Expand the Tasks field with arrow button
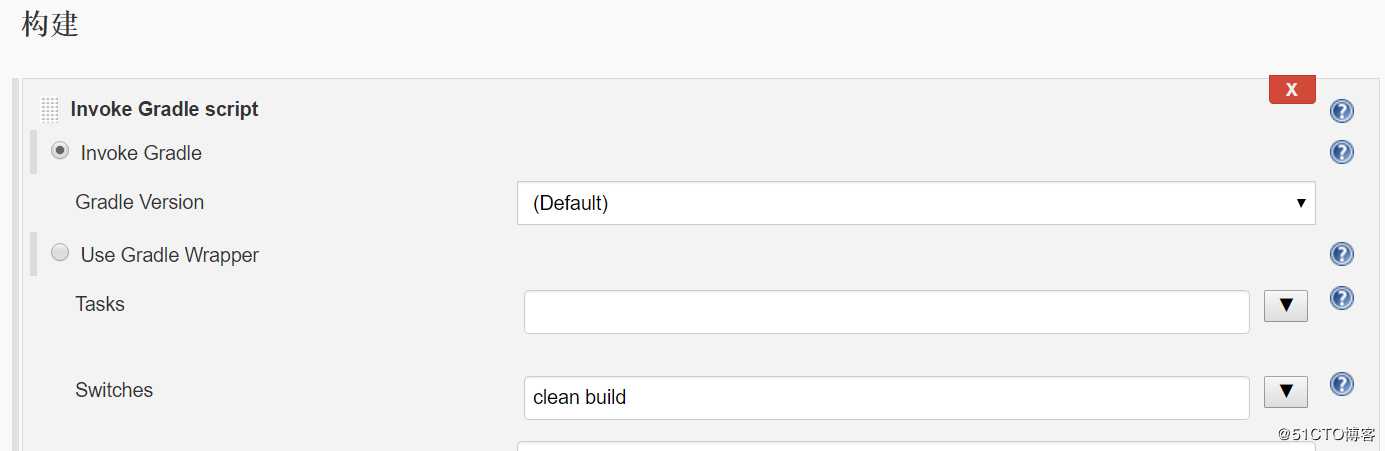This screenshot has height=451, width=1385. 1286,306
